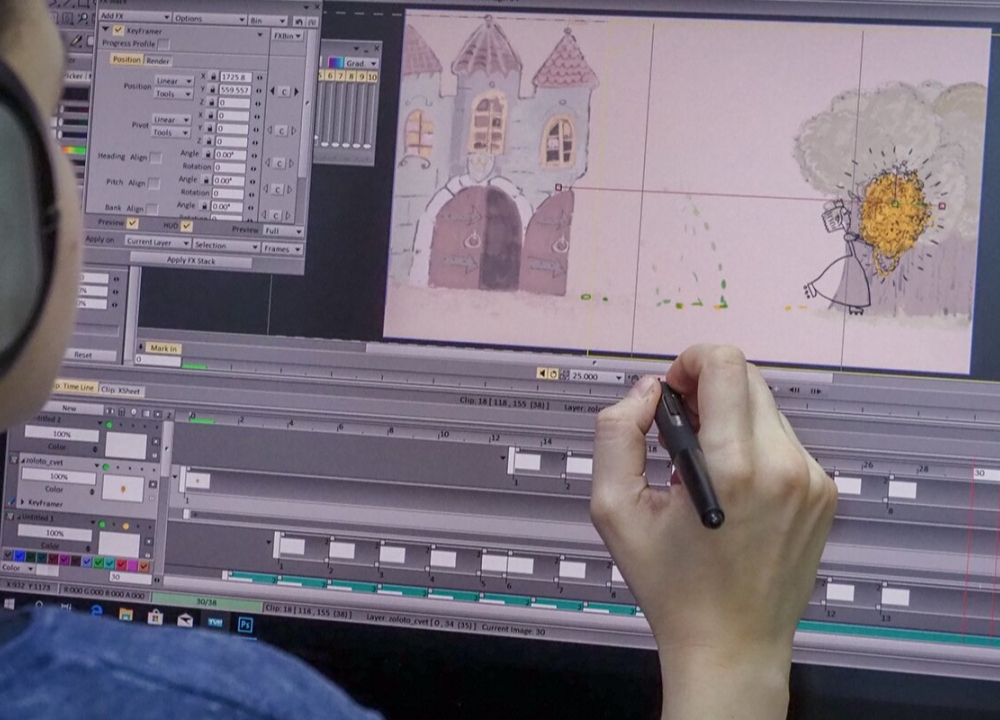The height and width of the screenshot is (720, 1000).
Task: Tick the Bank Align checkbox
Action: (151, 209)
